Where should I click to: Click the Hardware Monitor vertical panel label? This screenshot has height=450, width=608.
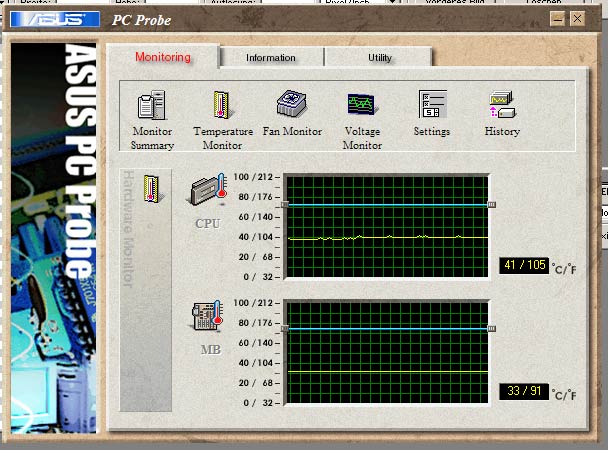click(x=128, y=229)
